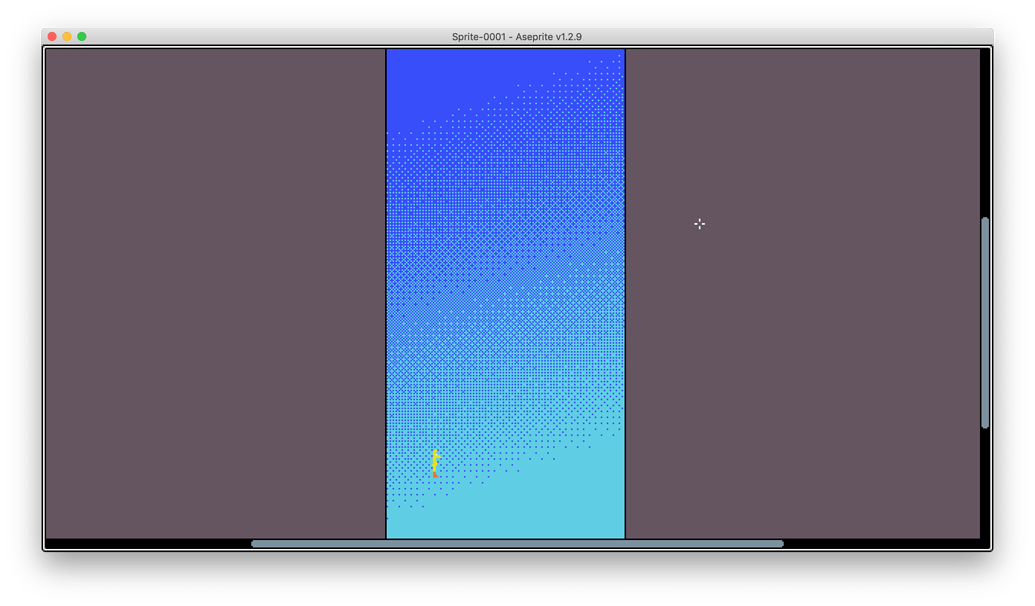Click vertical scrollbar track above the thumb
This screenshot has height=606, width=1035.
(985, 130)
